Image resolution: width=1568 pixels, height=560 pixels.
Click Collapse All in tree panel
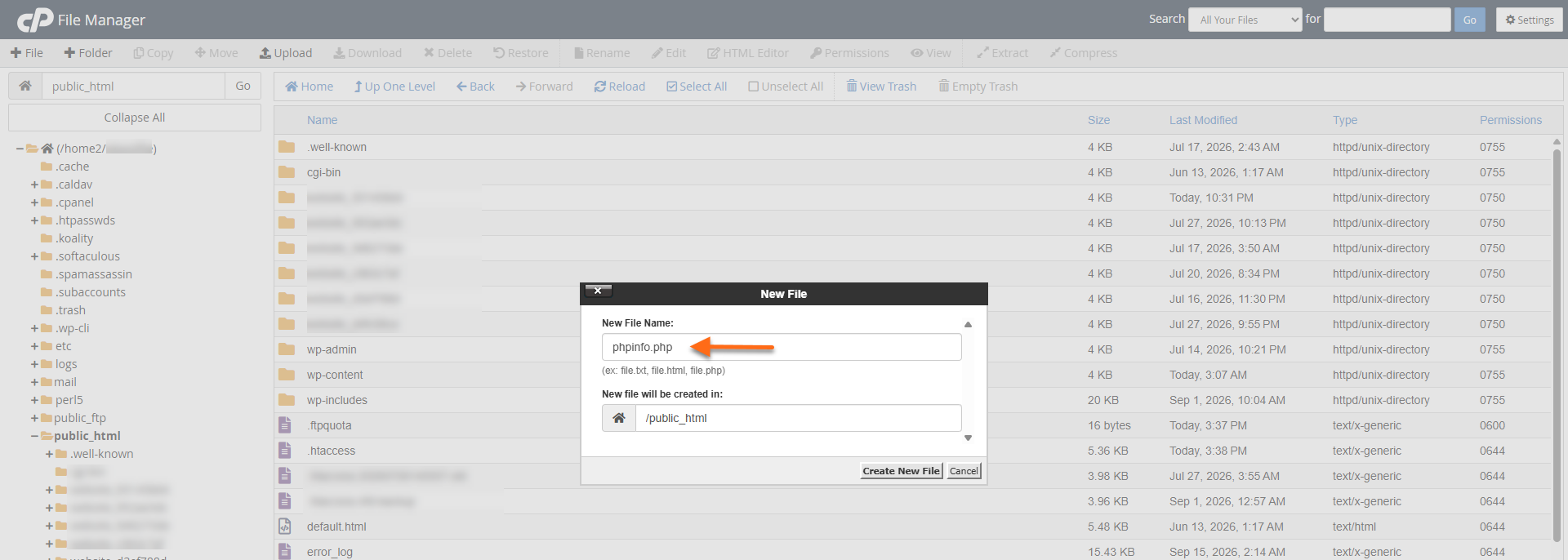[x=135, y=118]
